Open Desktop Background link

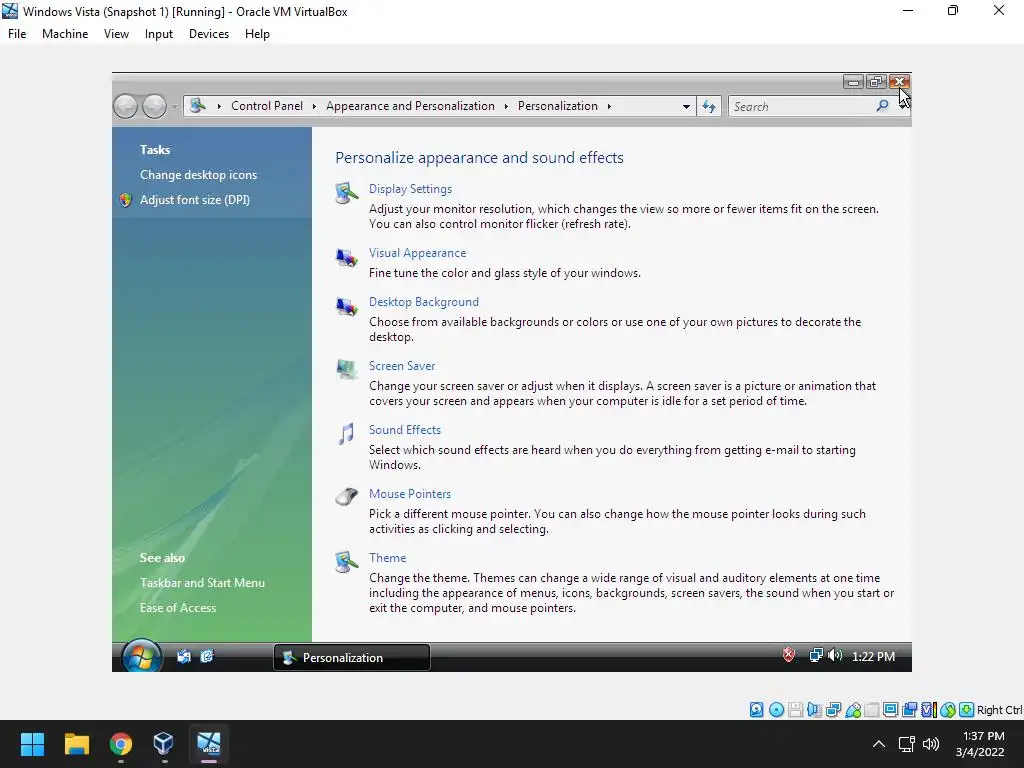tap(424, 302)
